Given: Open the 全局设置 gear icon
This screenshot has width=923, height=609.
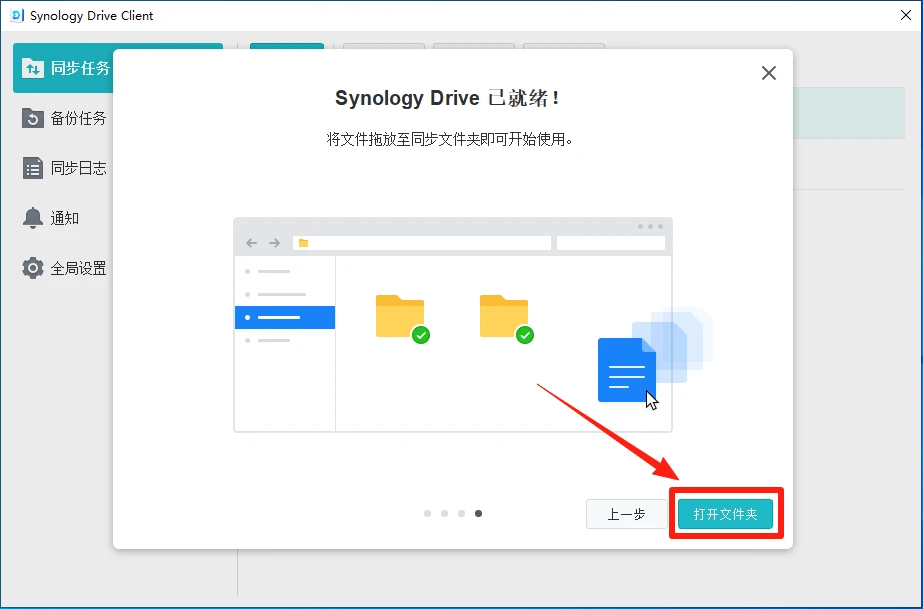Looking at the screenshot, I should pos(32,268).
